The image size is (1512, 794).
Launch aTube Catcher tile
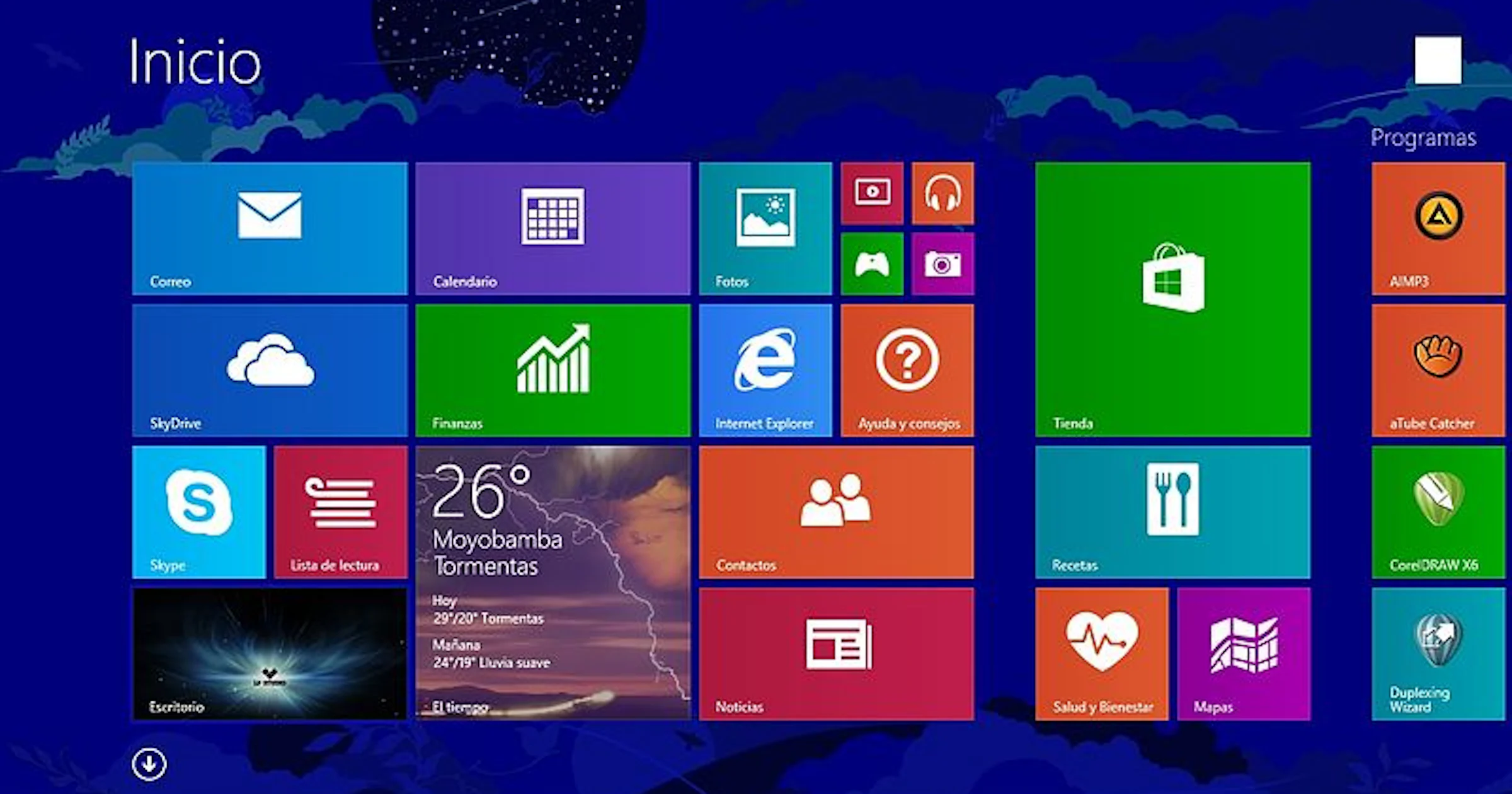(1438, 371)
